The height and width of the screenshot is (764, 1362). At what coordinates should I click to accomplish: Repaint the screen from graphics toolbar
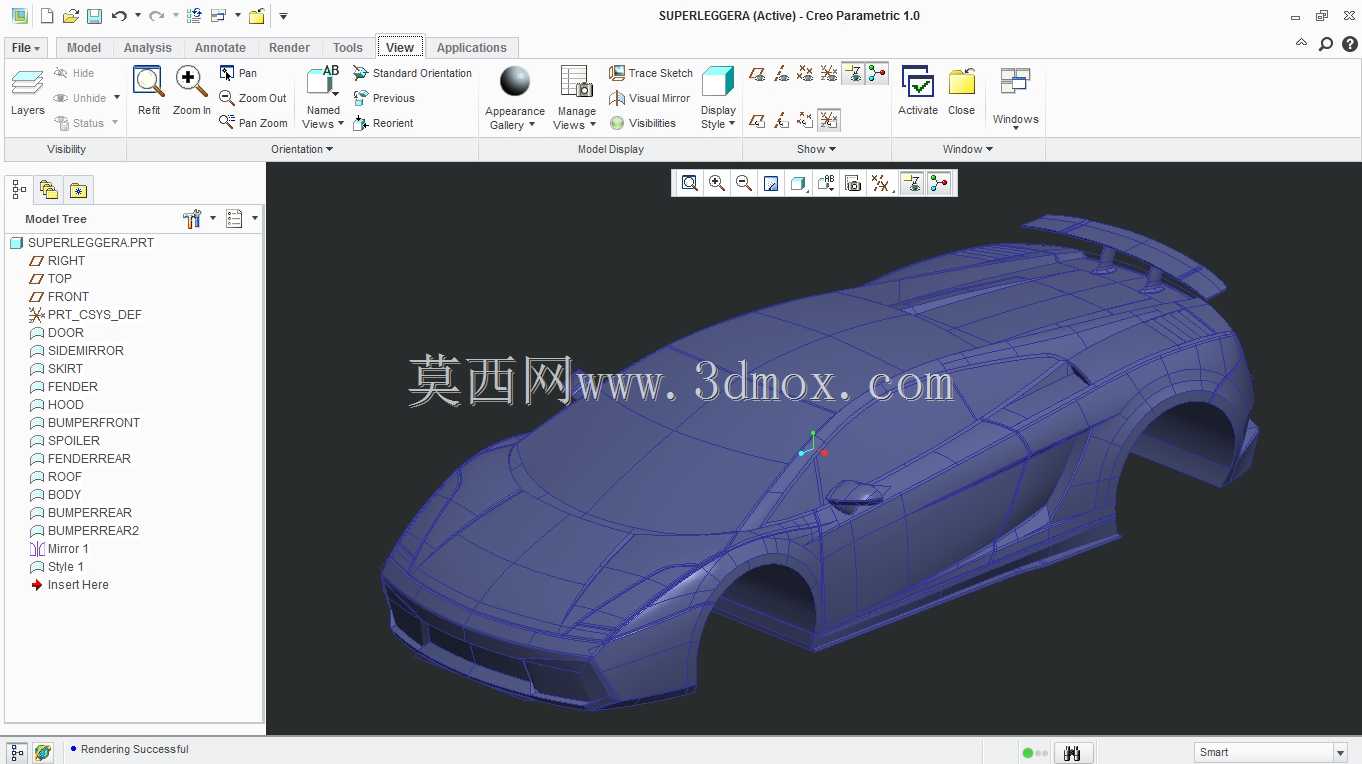pyautogui.click(x=771, y=183)
